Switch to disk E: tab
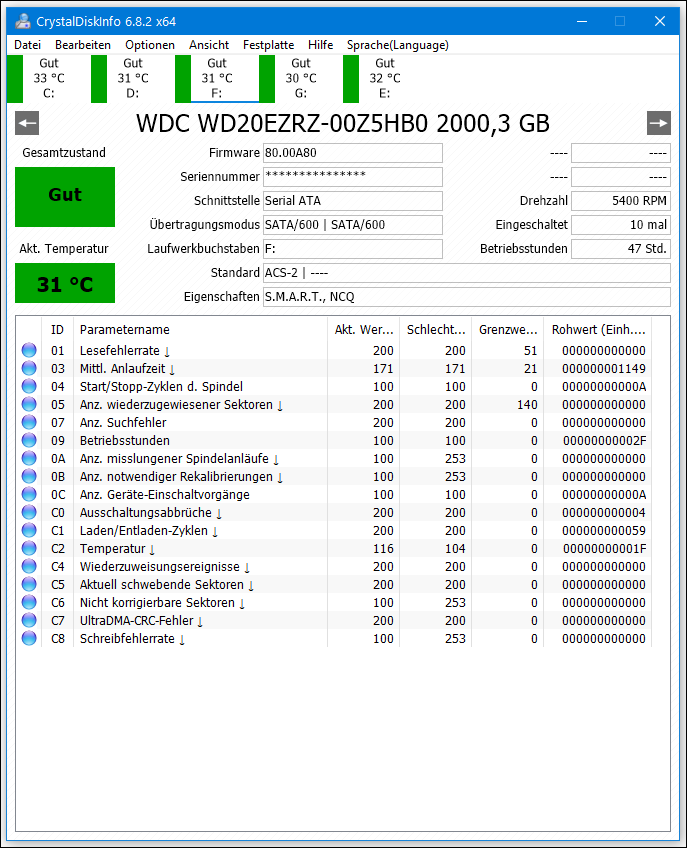The height and width of the screenshot is (848, 687). point(385,78)
